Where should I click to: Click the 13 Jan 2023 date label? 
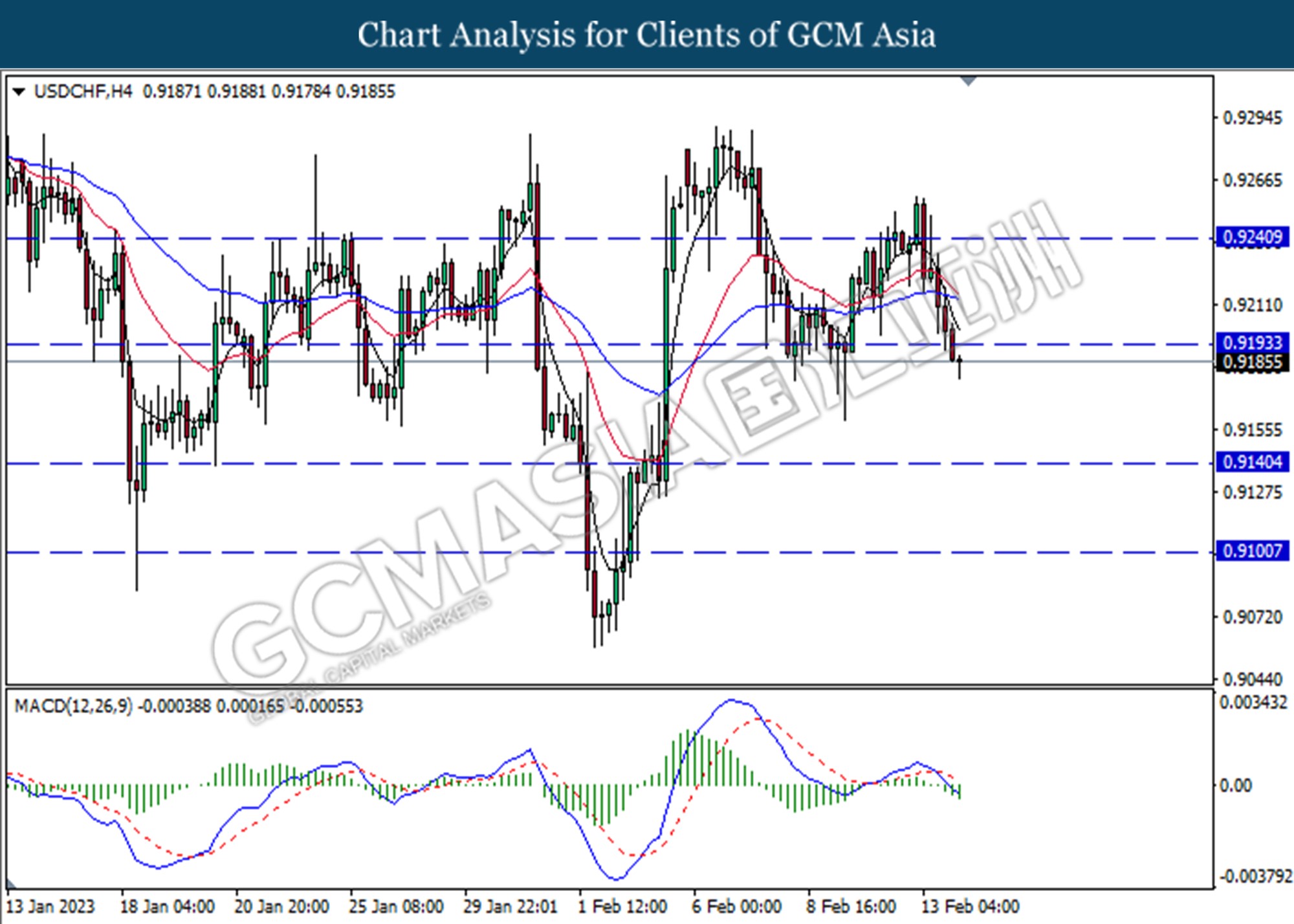pyautogui.click(x=50, y=907)
